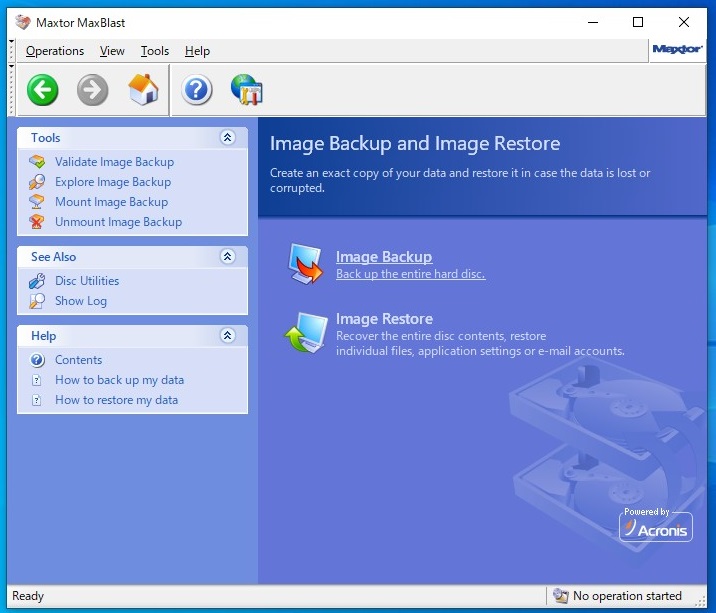
Task: Click the Disc Utilities wrench icon
Action: coord(37,281)
